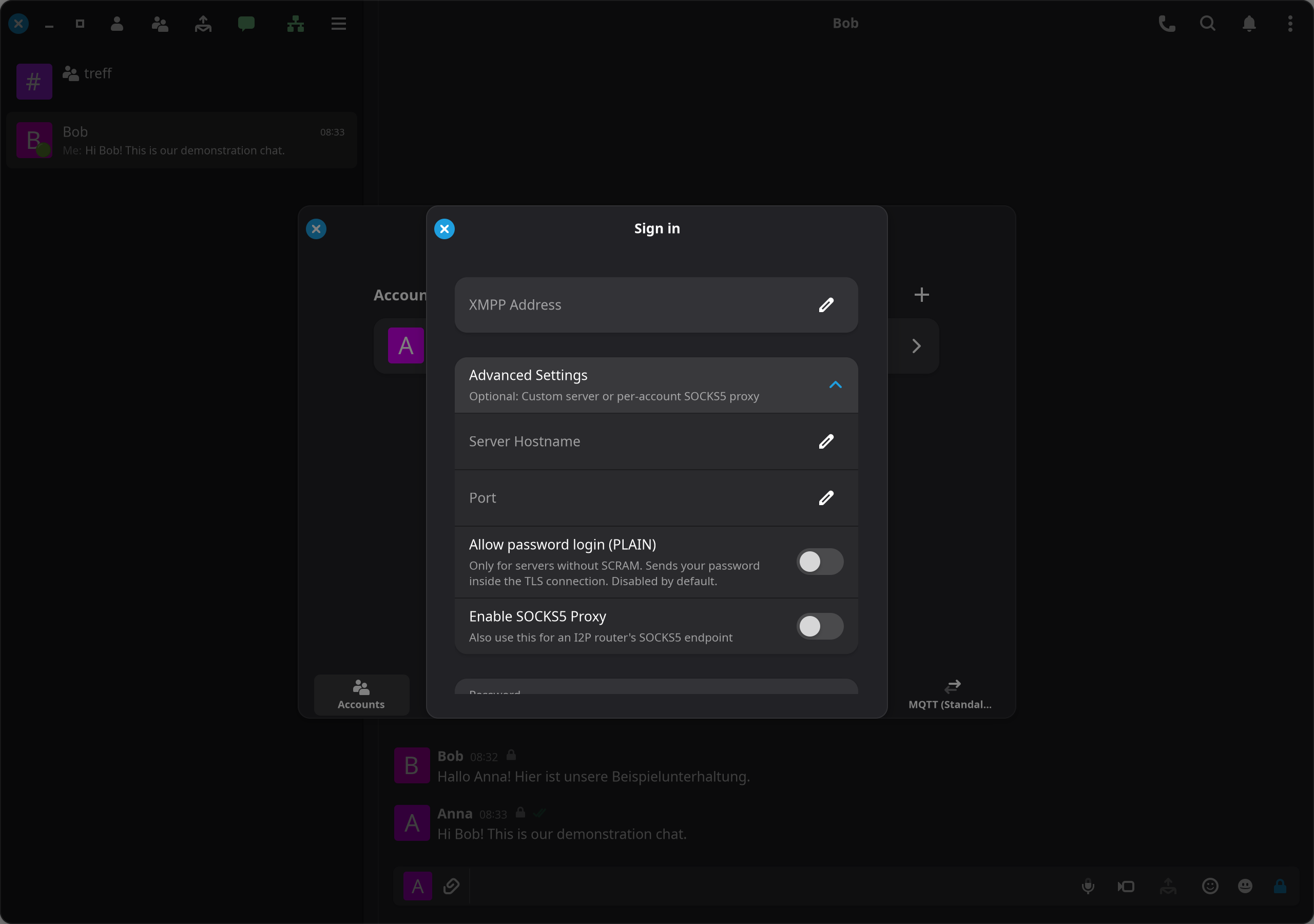
Task: Open the emoji smiley picker
Action: point(1210,886)
